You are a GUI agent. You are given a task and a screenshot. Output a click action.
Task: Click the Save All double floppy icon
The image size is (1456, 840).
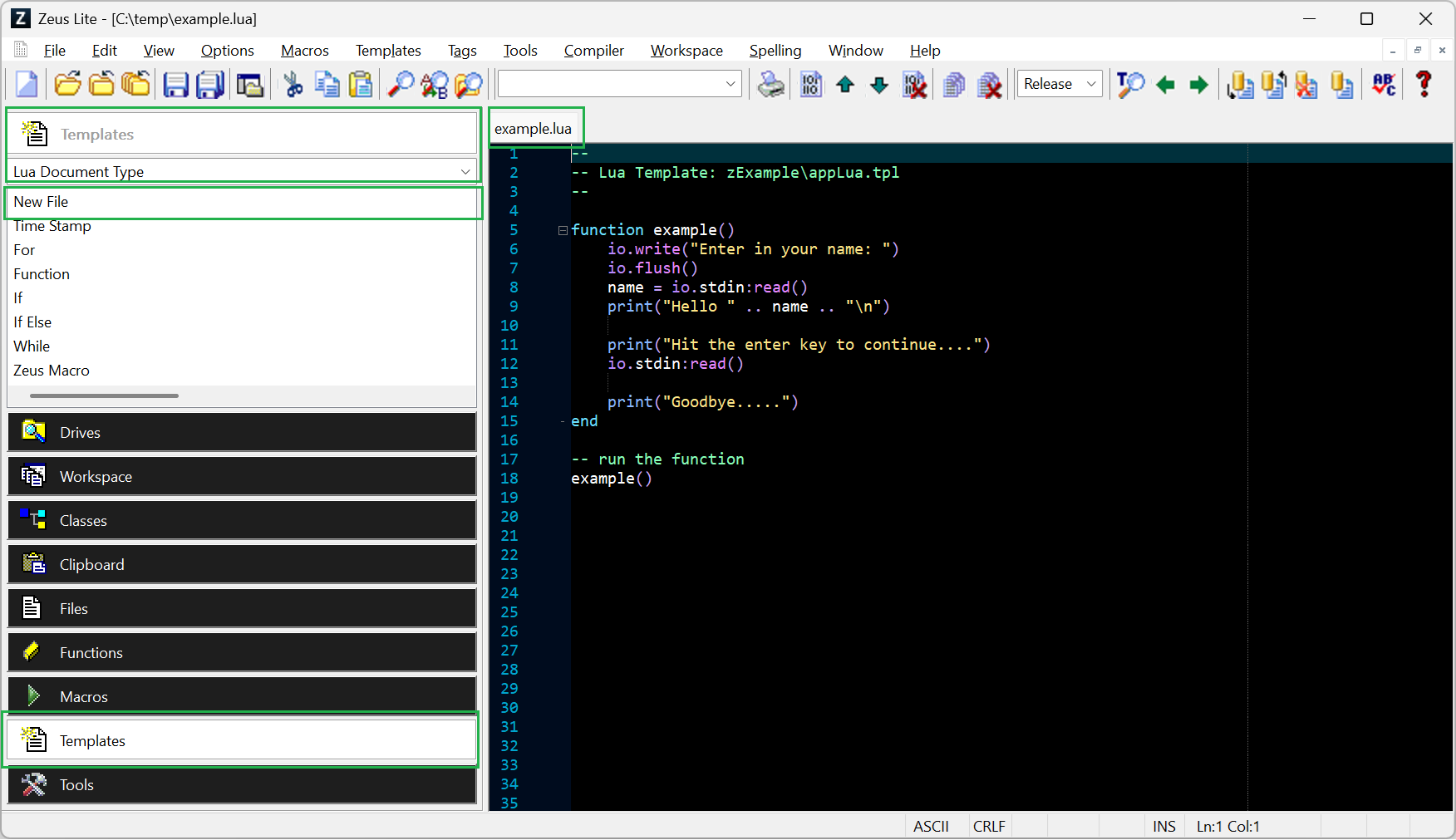(210, 84)
